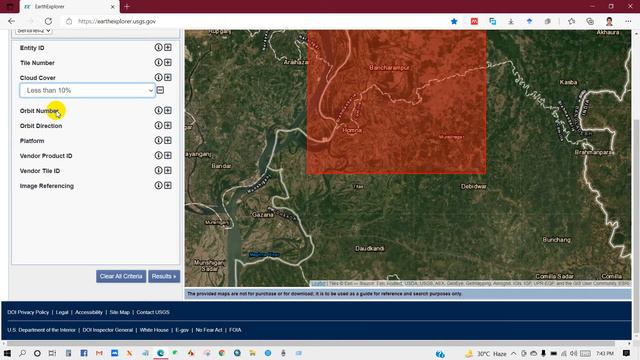Image resolution: width=640 pixels, height=360 pixels.
Task: Expand the Entity ID criterion
Action: [x=168, y=47]
